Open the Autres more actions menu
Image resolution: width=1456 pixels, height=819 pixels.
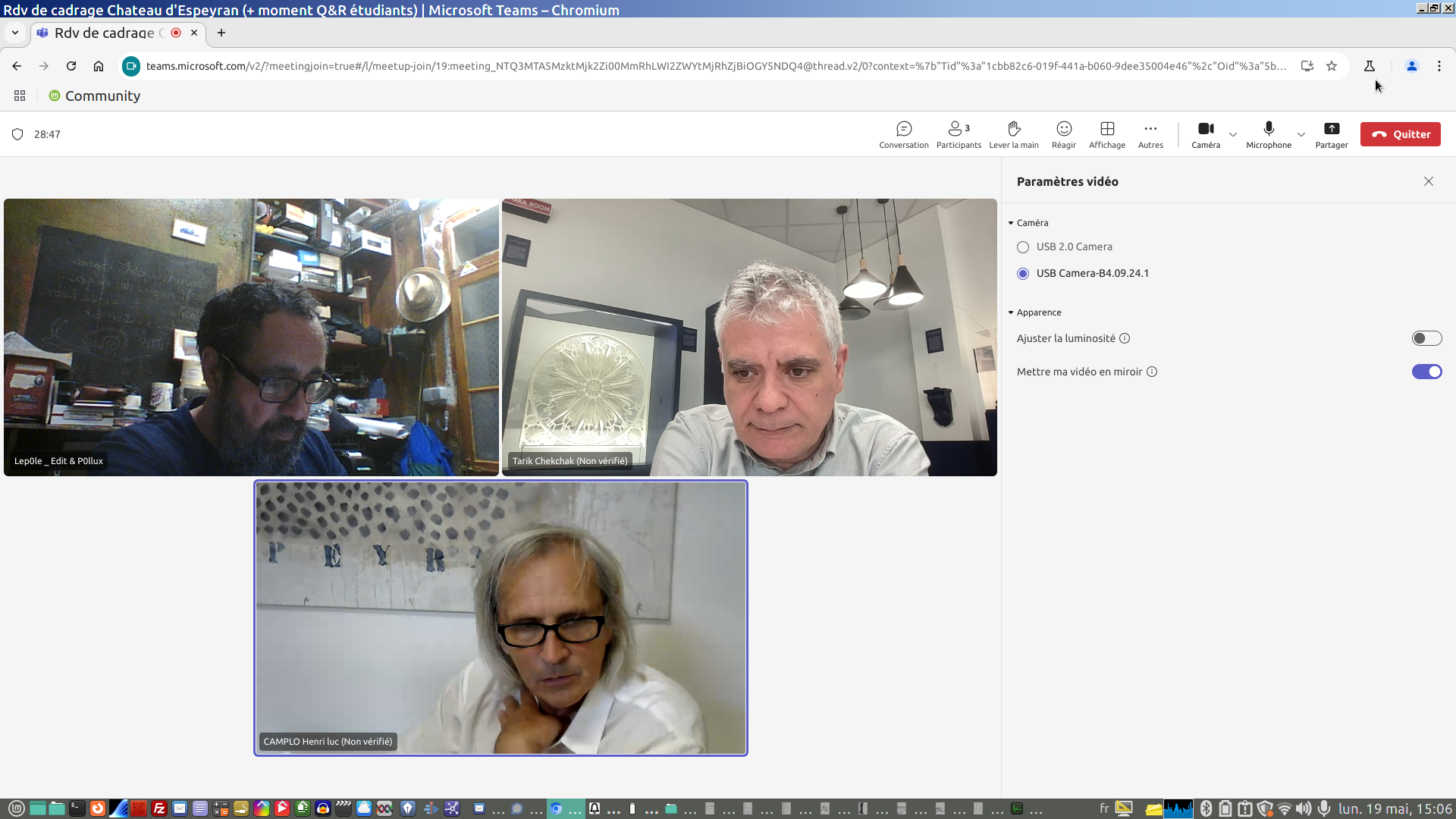coord(1150,134)
